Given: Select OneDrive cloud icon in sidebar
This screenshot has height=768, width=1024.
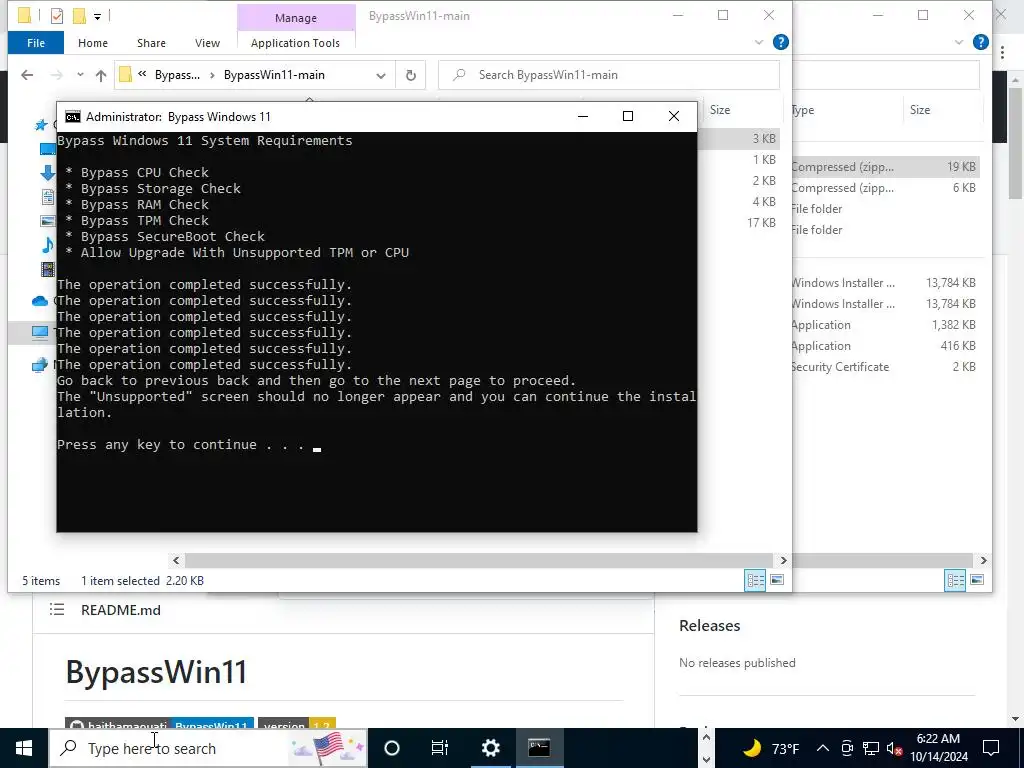Looking at the screenshot, I should 40,300.
